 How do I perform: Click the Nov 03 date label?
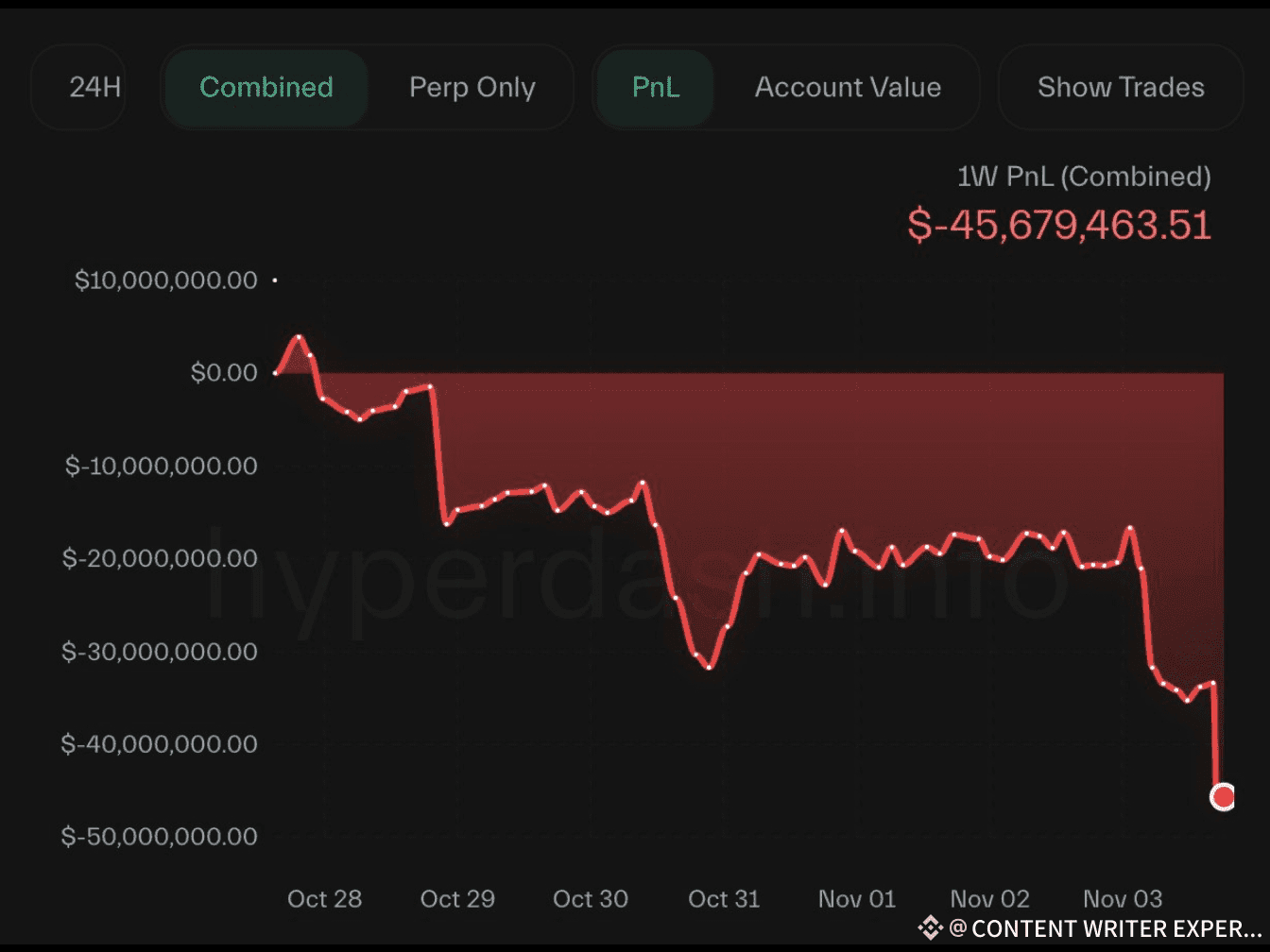1123,898
